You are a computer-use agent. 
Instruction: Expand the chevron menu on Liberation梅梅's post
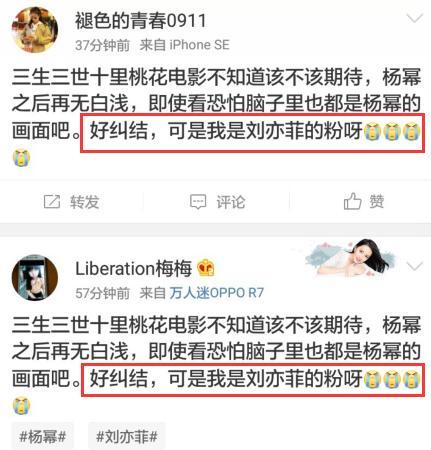[x=415, y=266]
